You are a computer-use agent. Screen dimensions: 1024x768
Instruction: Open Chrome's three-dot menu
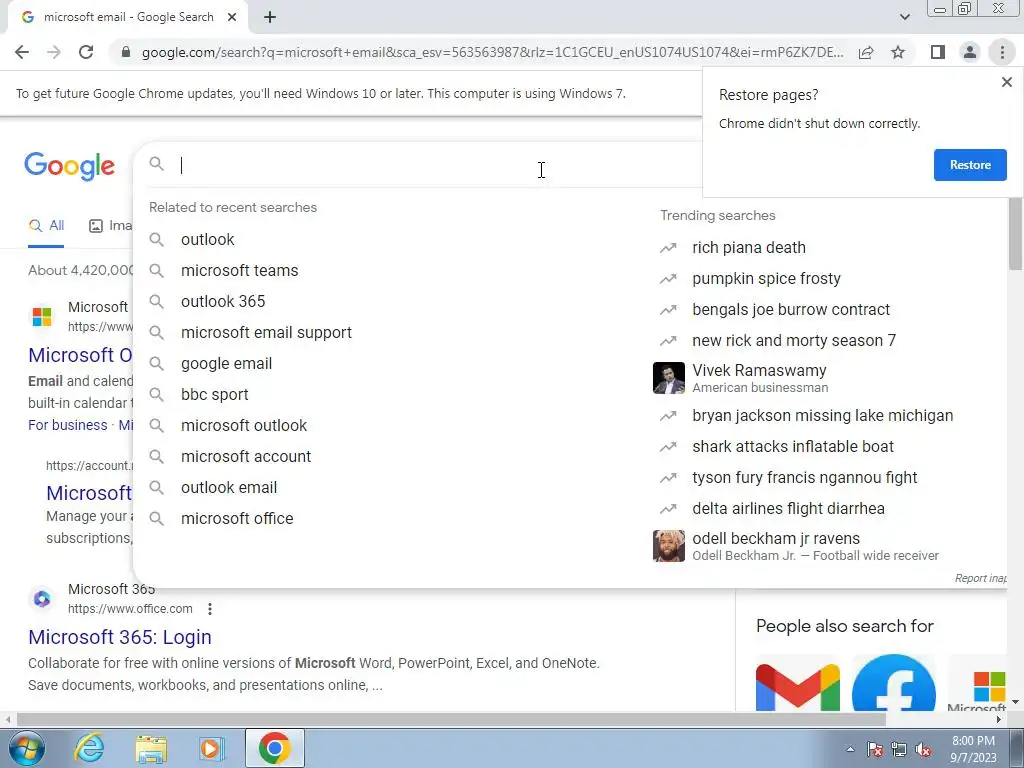1002,52
